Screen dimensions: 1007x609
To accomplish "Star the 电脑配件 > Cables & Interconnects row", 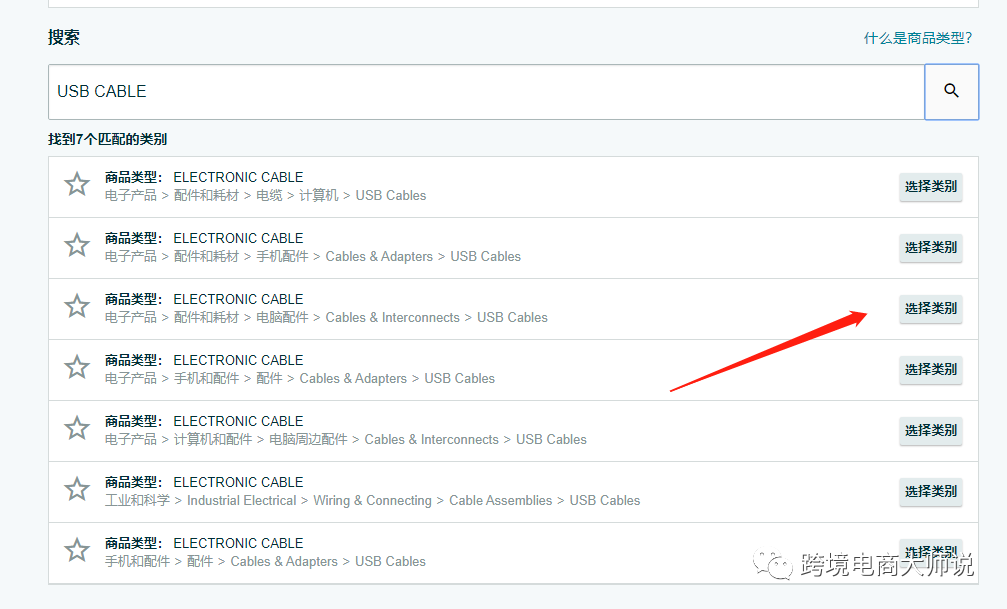I will (x=77, y=306).
